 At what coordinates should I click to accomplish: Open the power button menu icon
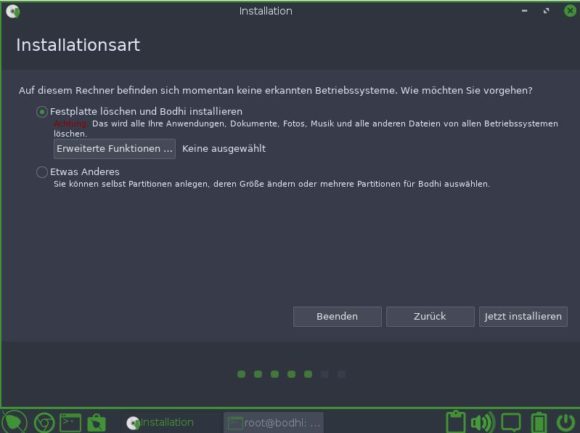pos(566,422)
